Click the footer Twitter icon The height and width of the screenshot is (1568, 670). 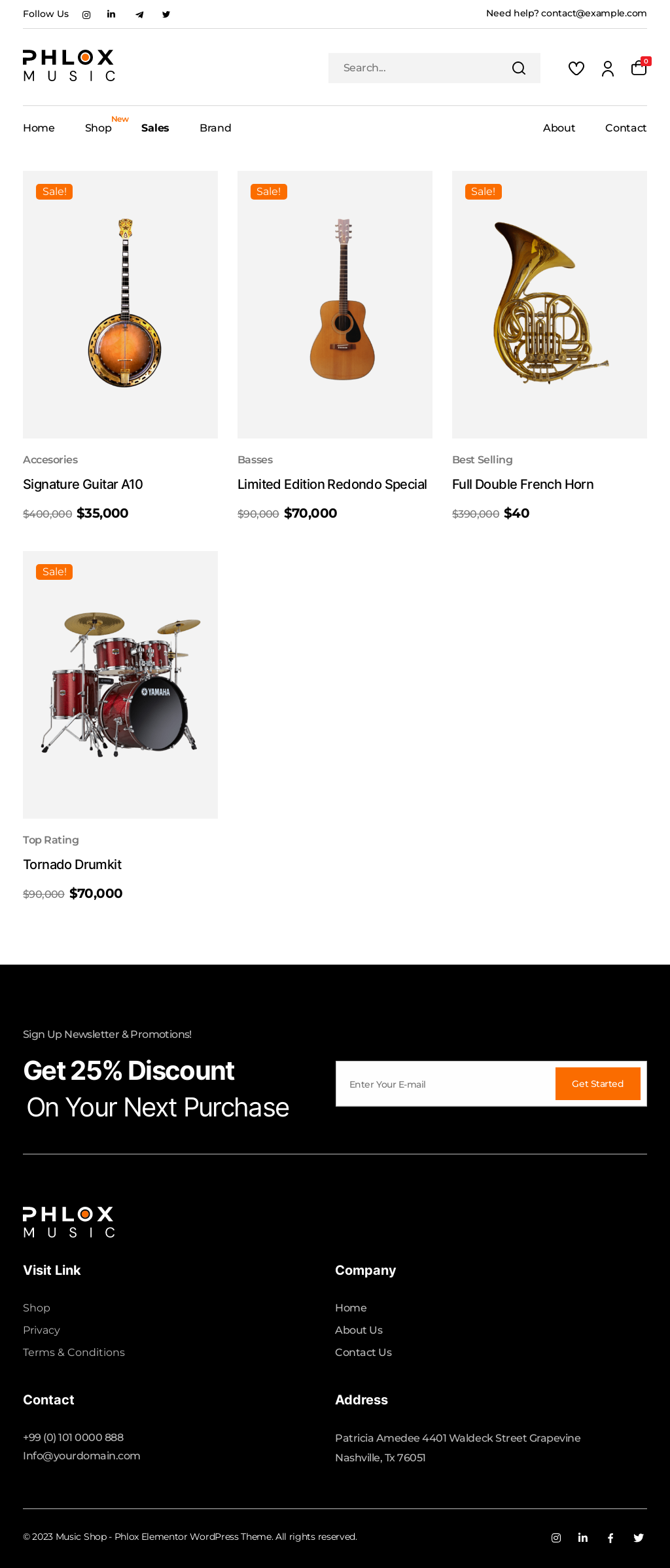pos(639,1538)
